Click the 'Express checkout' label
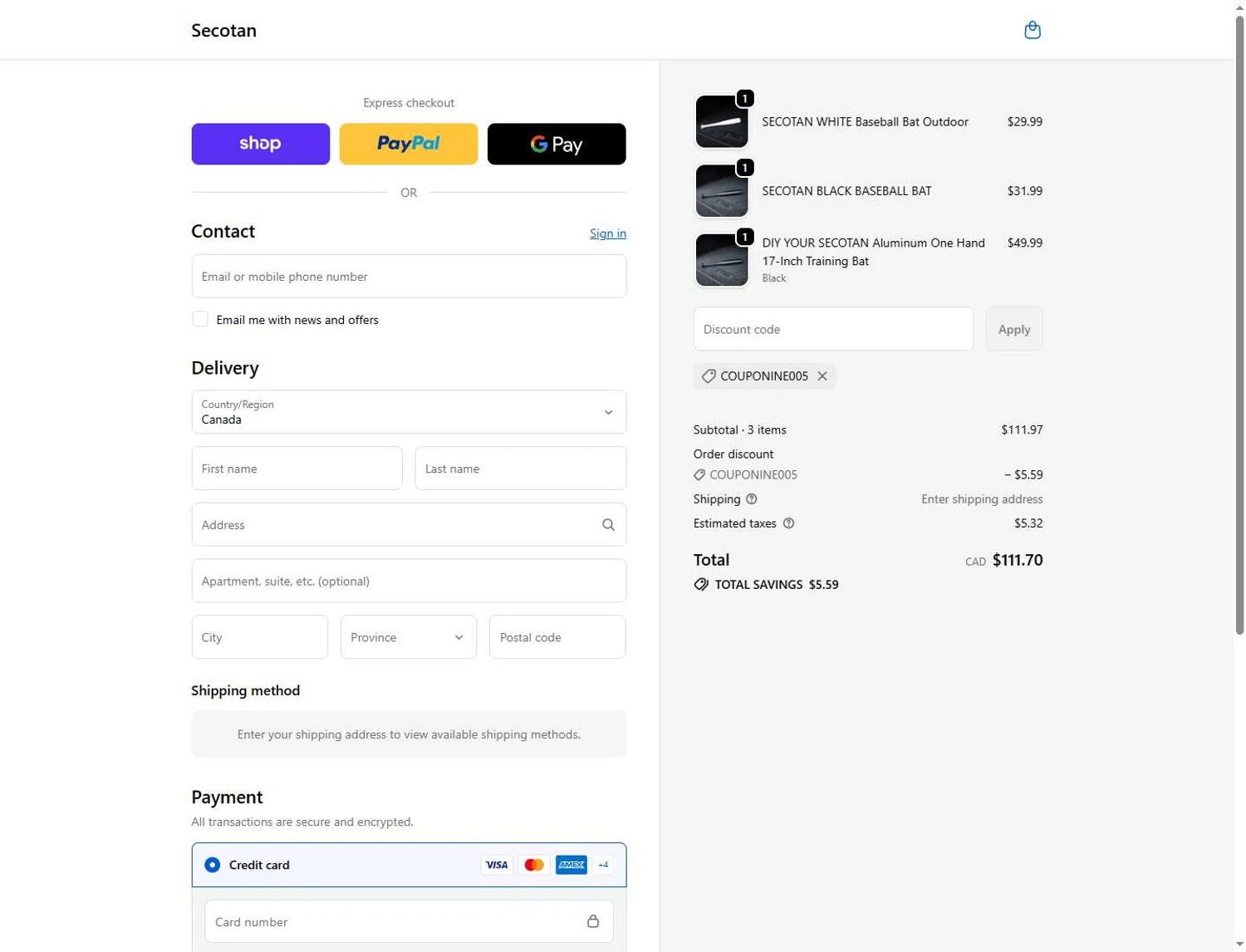 409,103
